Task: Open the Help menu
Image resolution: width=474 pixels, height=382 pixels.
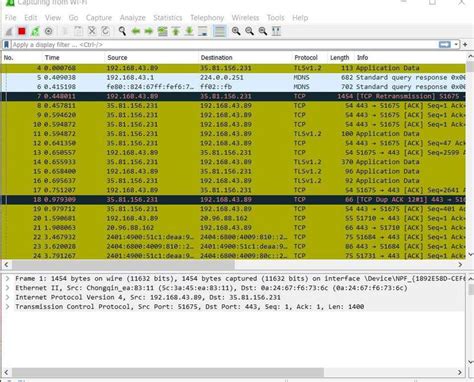Action: coord(300,18)
